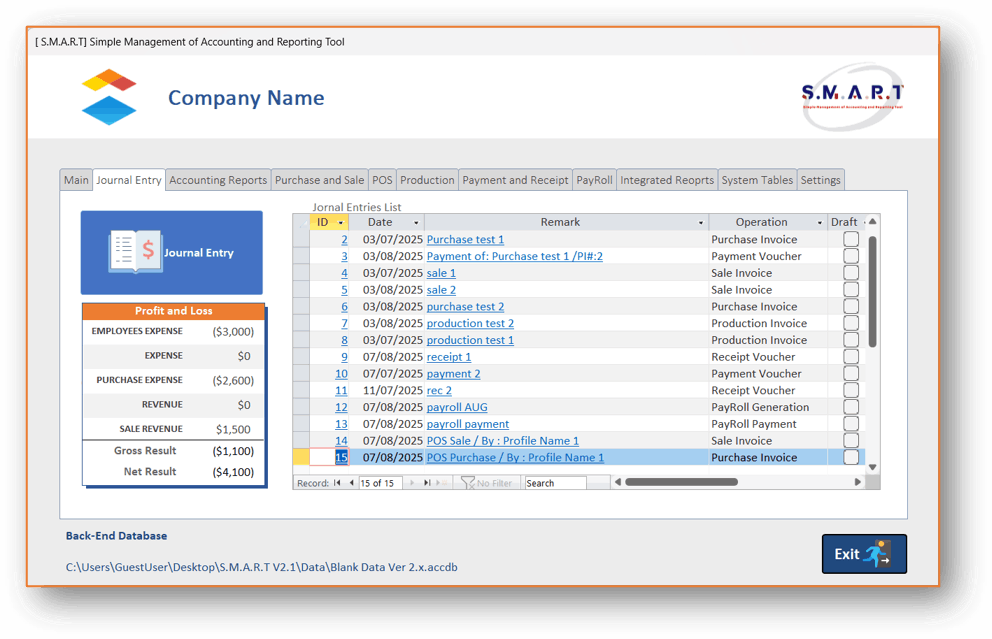Open 'POS Purchase / By : Profile Name 1' link
992x639 pixels.
515,457
